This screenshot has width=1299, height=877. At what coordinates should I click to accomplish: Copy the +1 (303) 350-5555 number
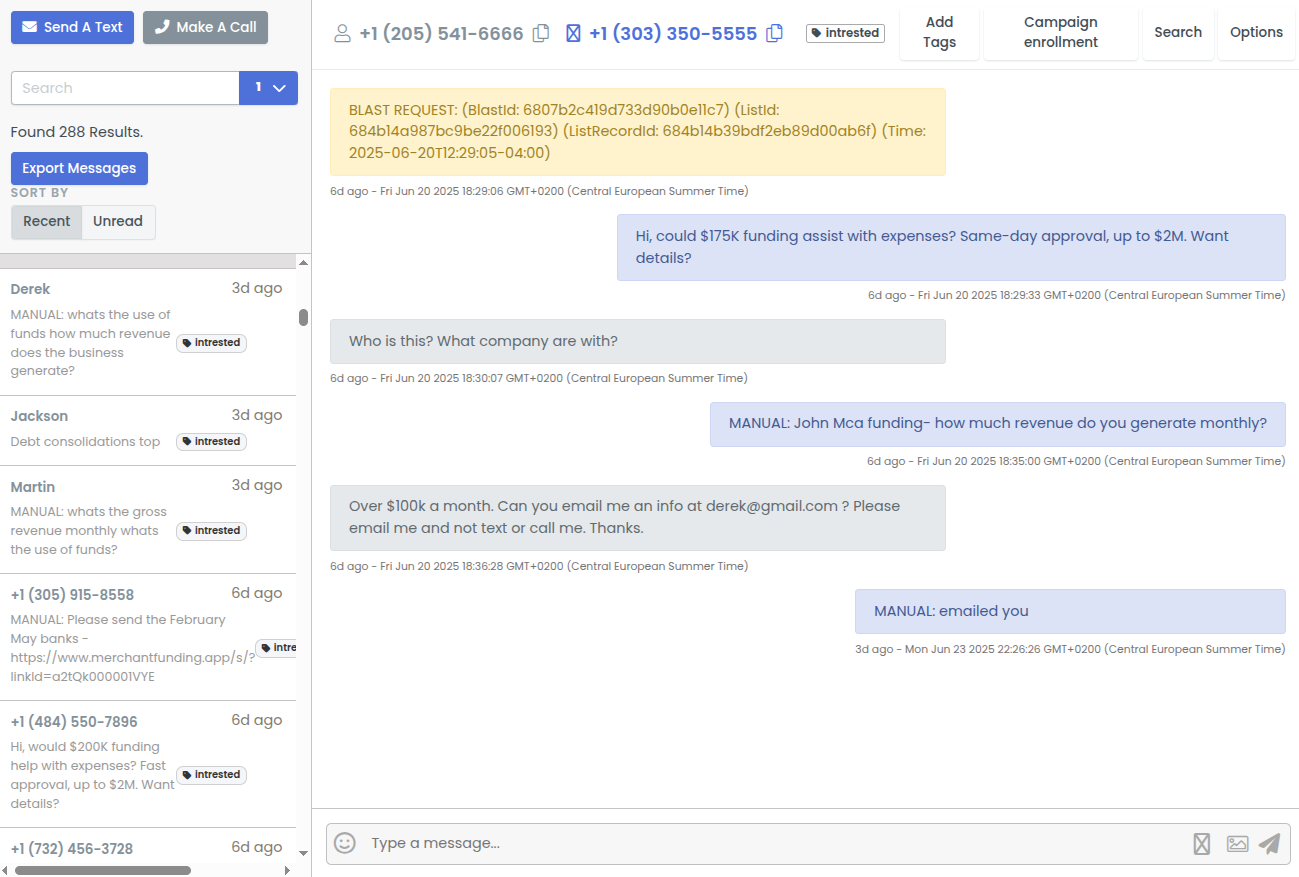[x=774, y=33]
